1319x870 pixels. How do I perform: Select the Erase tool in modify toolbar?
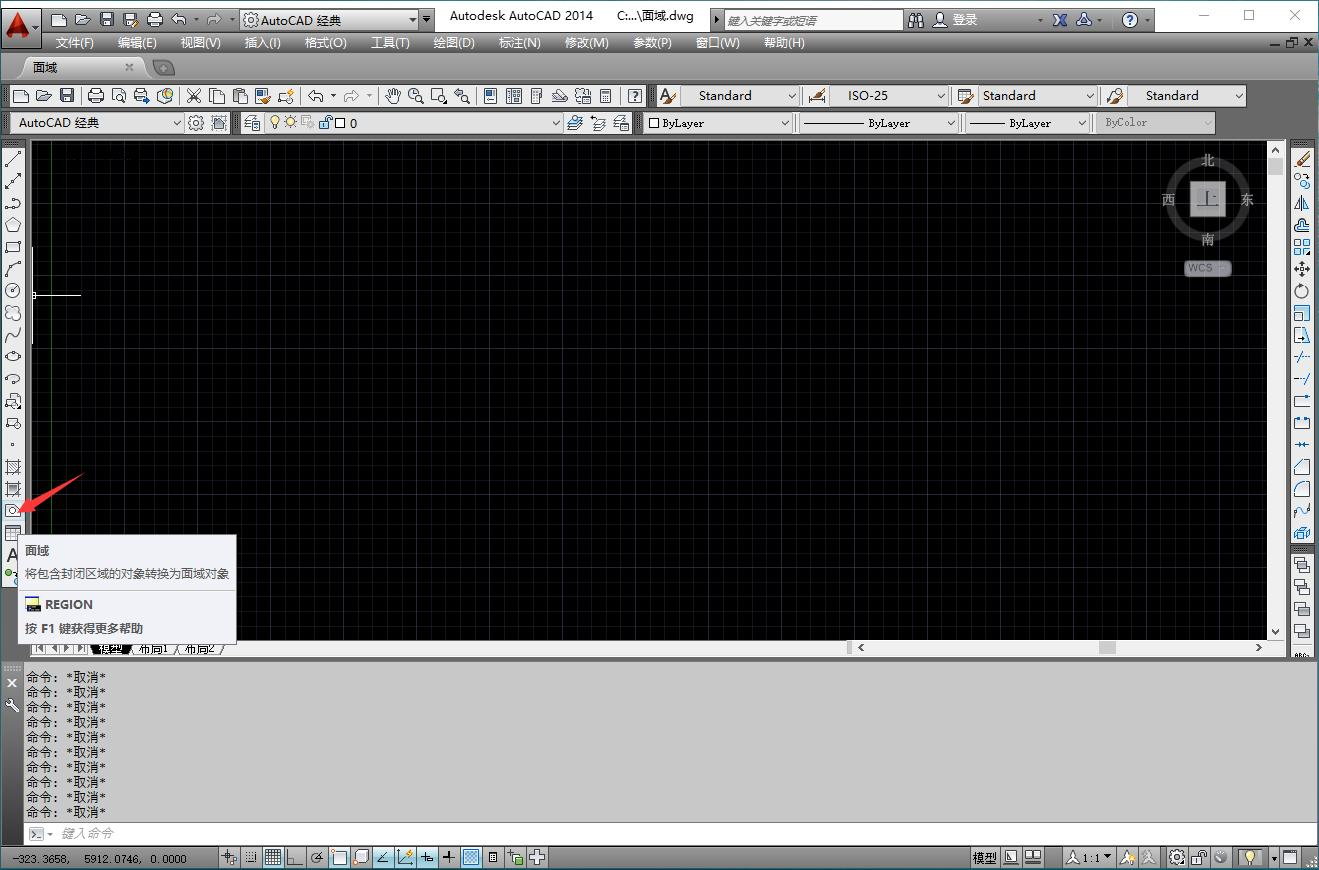click(x=1302, y=158)
